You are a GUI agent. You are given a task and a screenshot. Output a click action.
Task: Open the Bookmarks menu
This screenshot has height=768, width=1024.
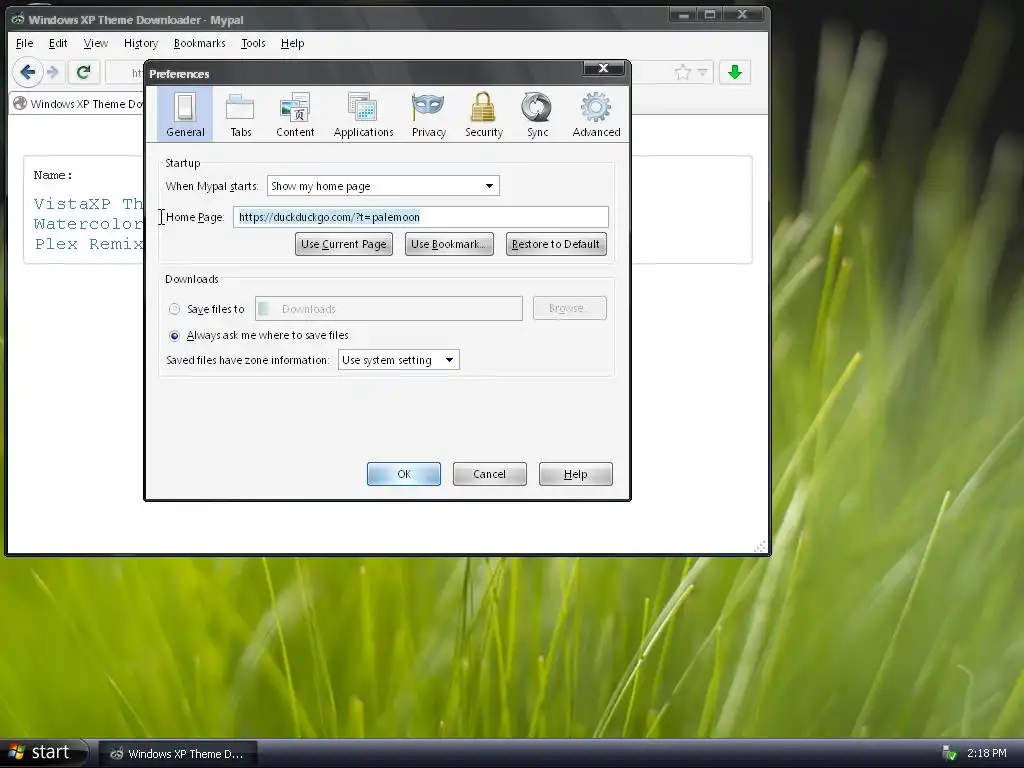(x=199, y=43)
